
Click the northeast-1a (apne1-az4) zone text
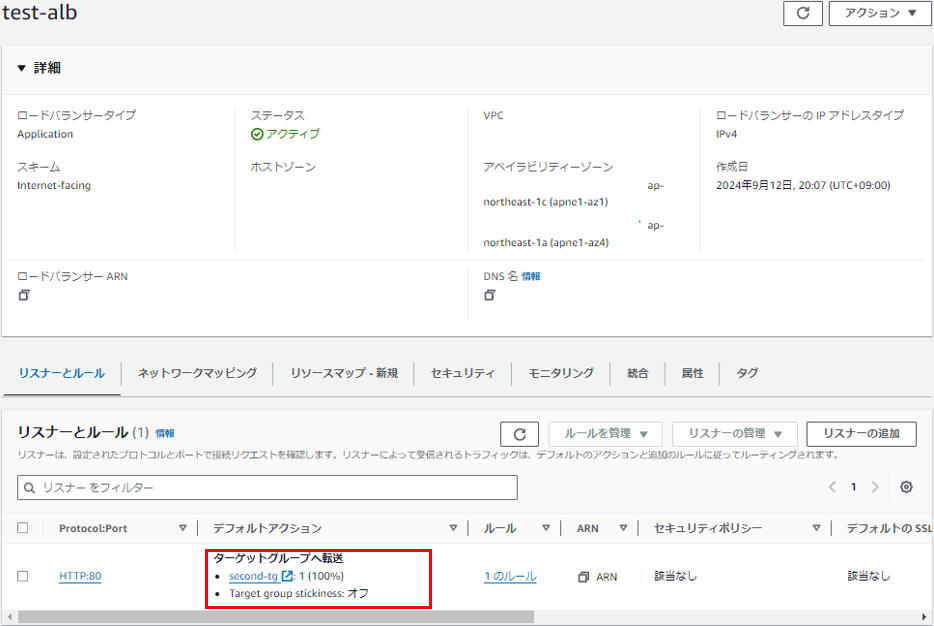546,242
